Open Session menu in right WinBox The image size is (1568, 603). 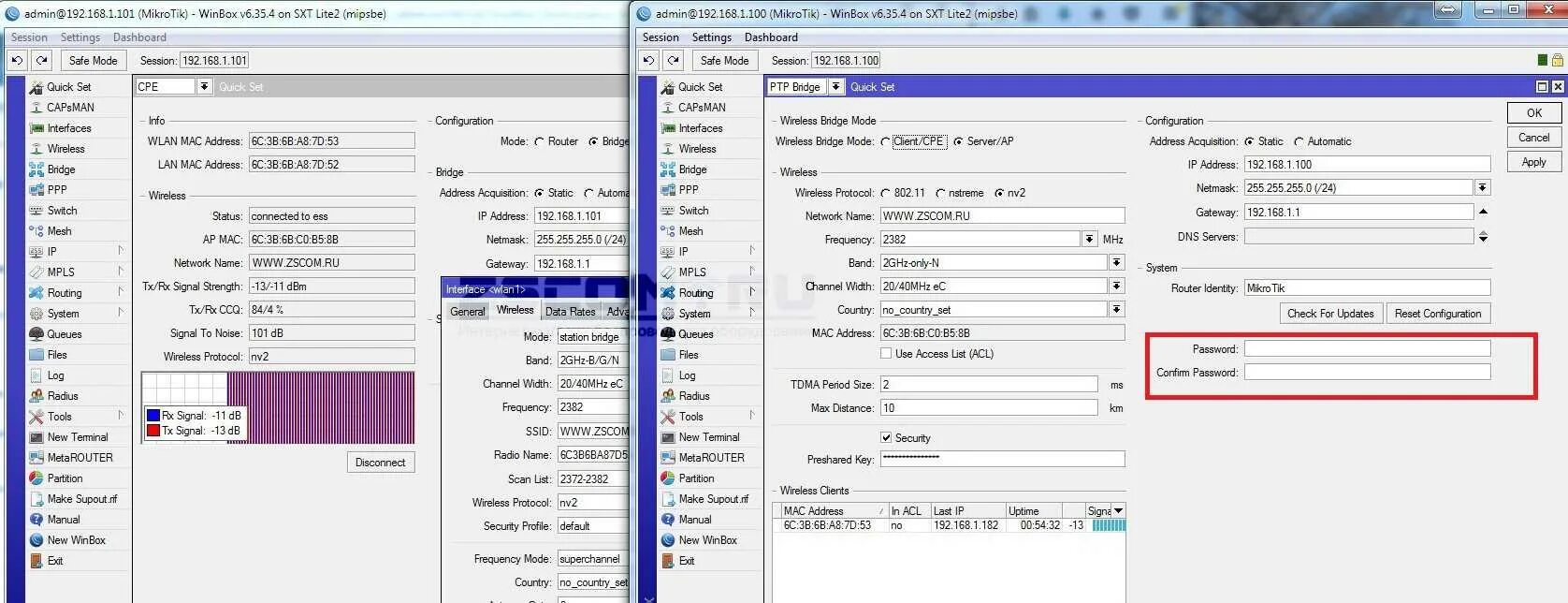coord(661,37)
